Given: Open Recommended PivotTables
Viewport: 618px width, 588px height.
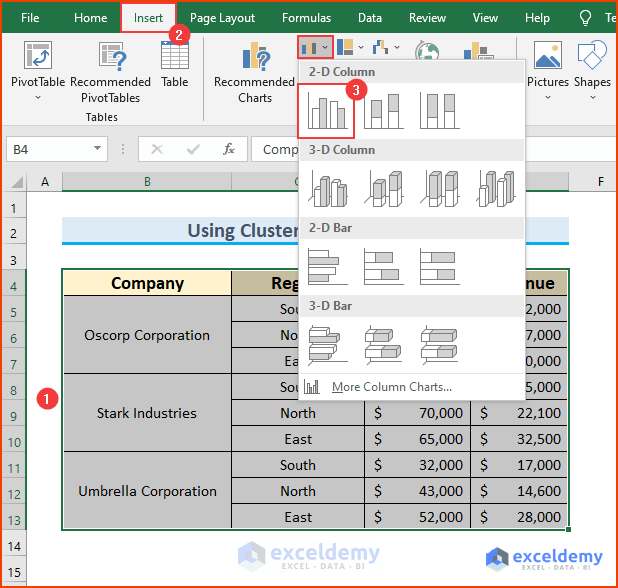Looking at the screenshot, I should coord(111,73).
